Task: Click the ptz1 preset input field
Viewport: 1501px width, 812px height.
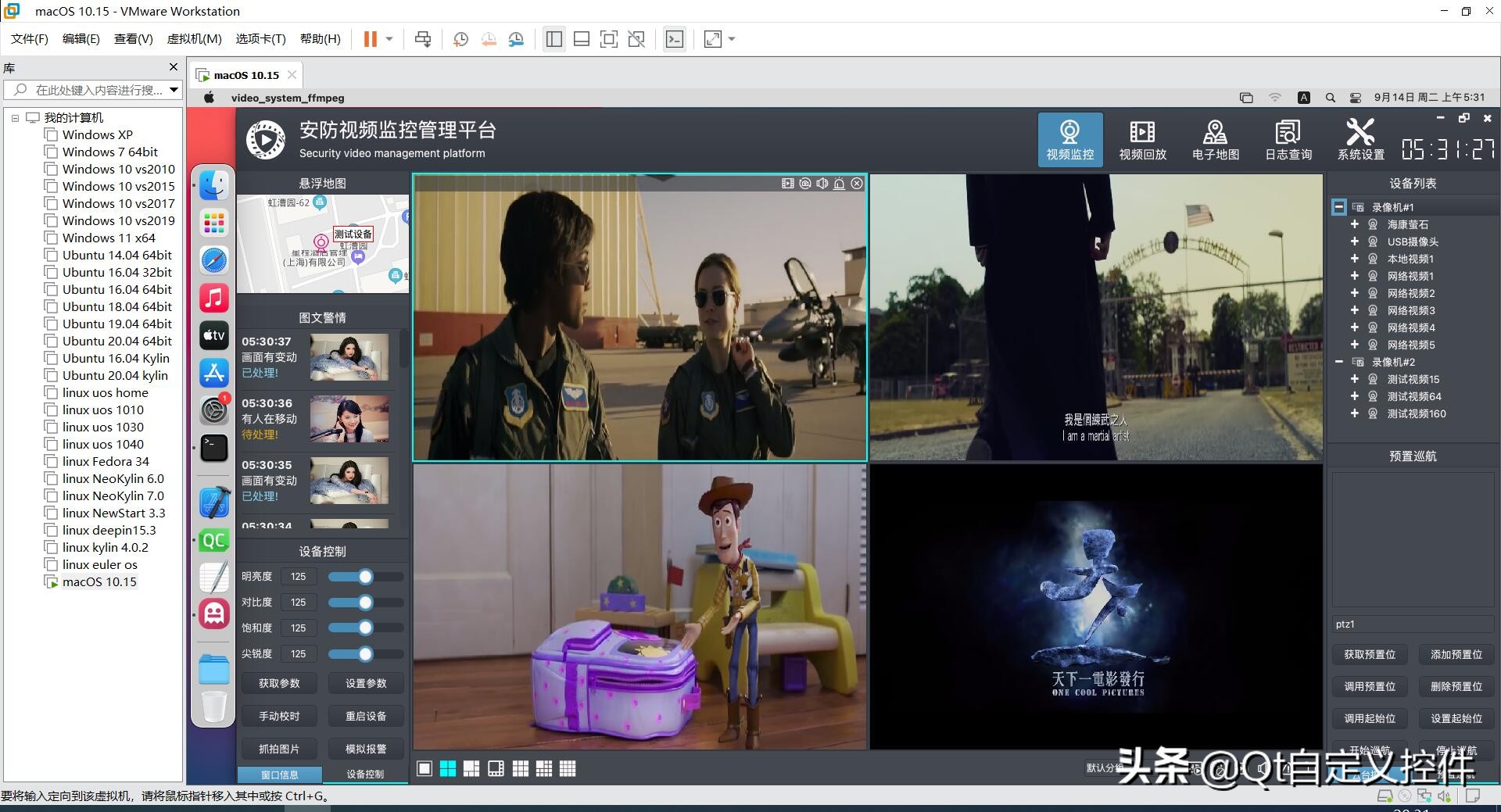Action: 1411,624
